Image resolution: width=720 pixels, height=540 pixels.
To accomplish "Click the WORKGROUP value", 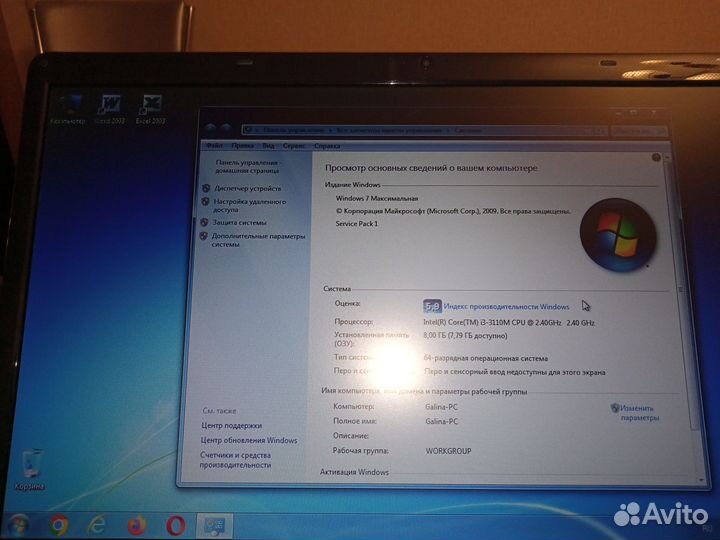I will (x=448, y=451).
